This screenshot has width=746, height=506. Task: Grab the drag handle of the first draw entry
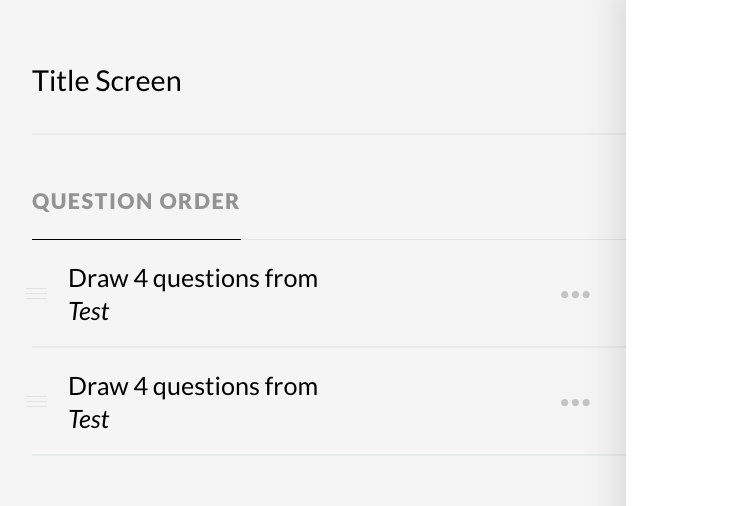(x=37, y=294)
